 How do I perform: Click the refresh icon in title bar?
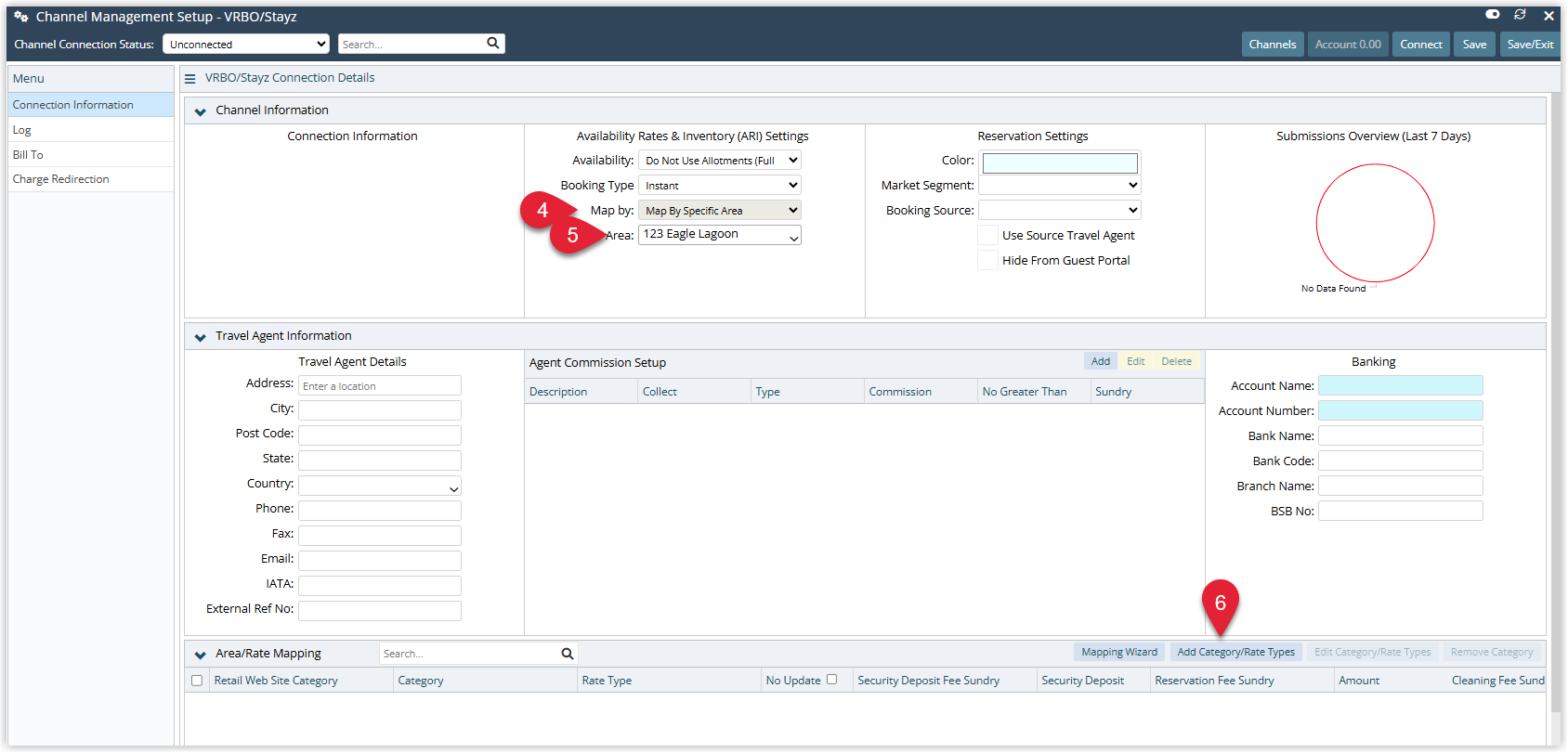1520,15
